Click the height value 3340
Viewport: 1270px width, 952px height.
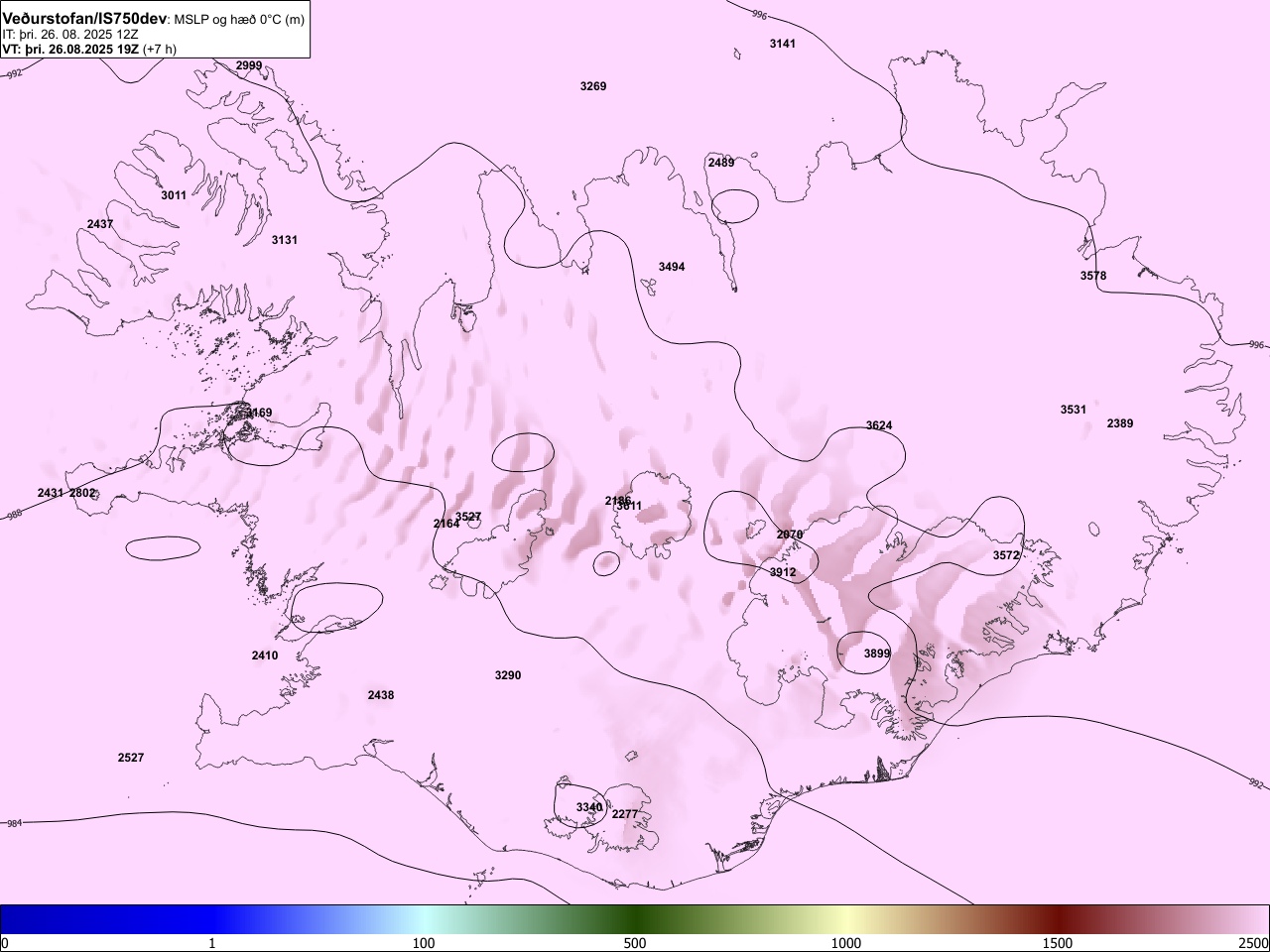pos(589,807)
